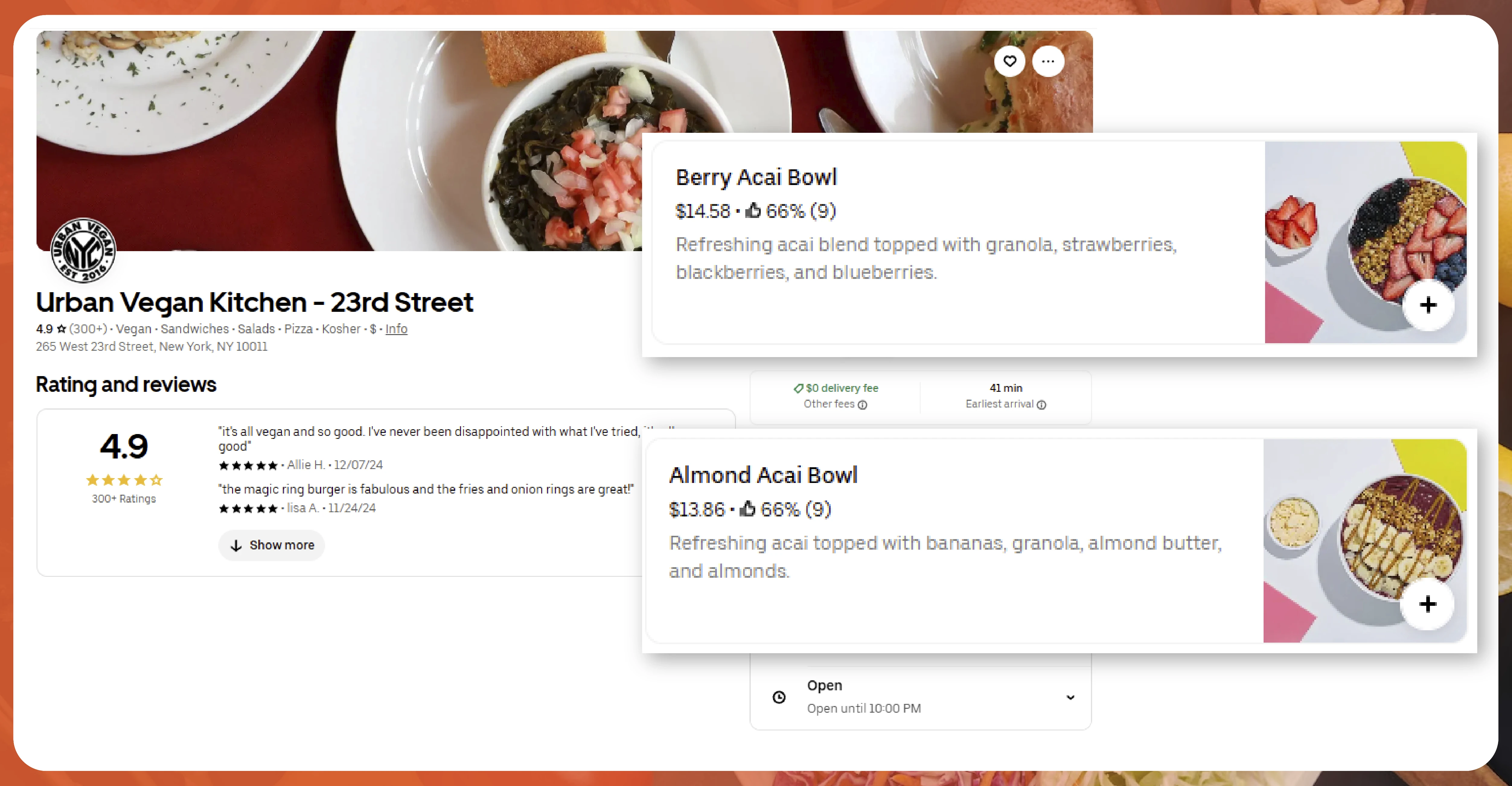1512x786 pixels.
Task: Add Almond Acai Bowl with plus button
Action: coord(1427,604)
